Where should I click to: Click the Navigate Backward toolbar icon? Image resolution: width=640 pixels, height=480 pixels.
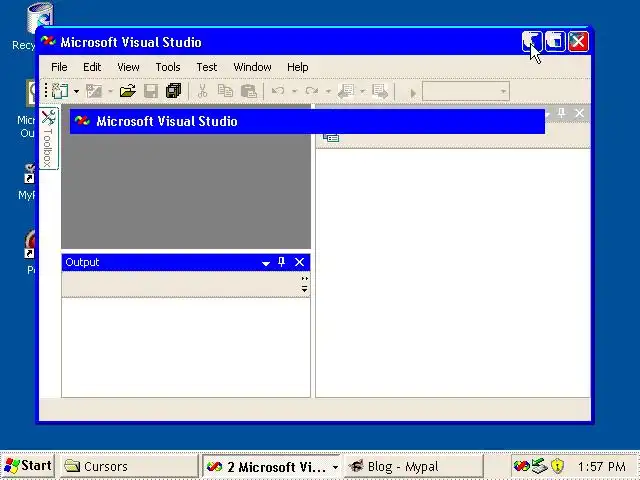(346, 91)
